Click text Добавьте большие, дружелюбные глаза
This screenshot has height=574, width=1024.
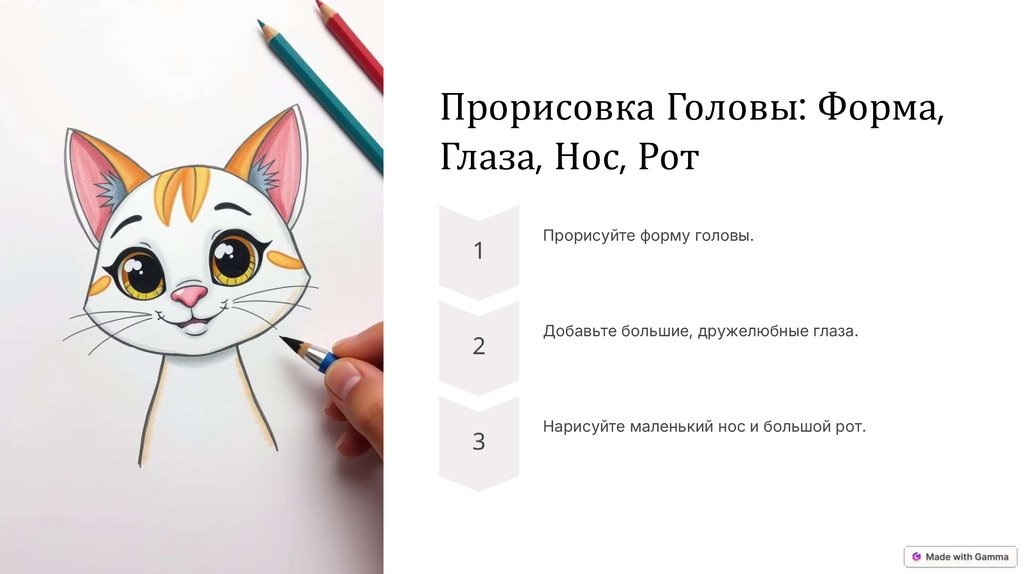[x=700, y=331]
